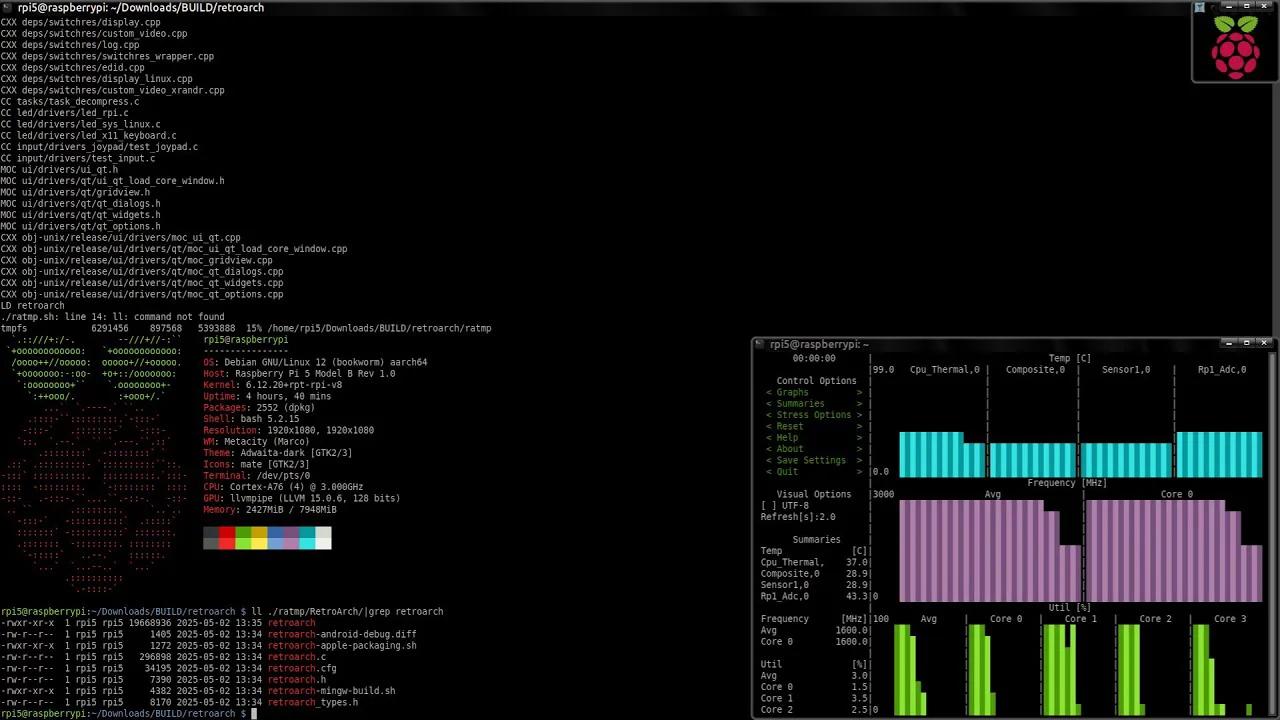
Task: Click the 'Sensor1,0' Temp graph header
Action: [x=1125, y=370]
